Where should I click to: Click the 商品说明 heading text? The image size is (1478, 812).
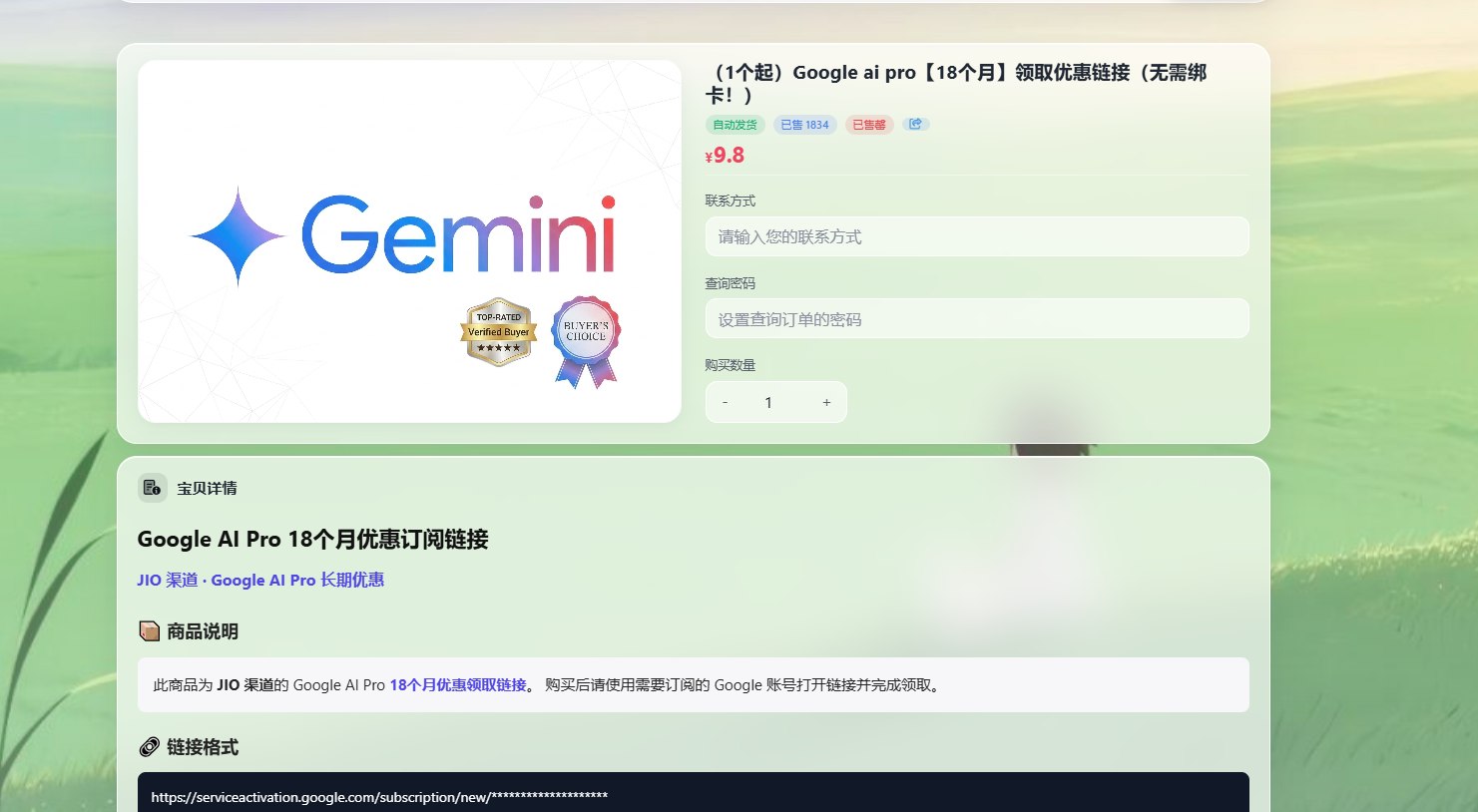[203, 631]
